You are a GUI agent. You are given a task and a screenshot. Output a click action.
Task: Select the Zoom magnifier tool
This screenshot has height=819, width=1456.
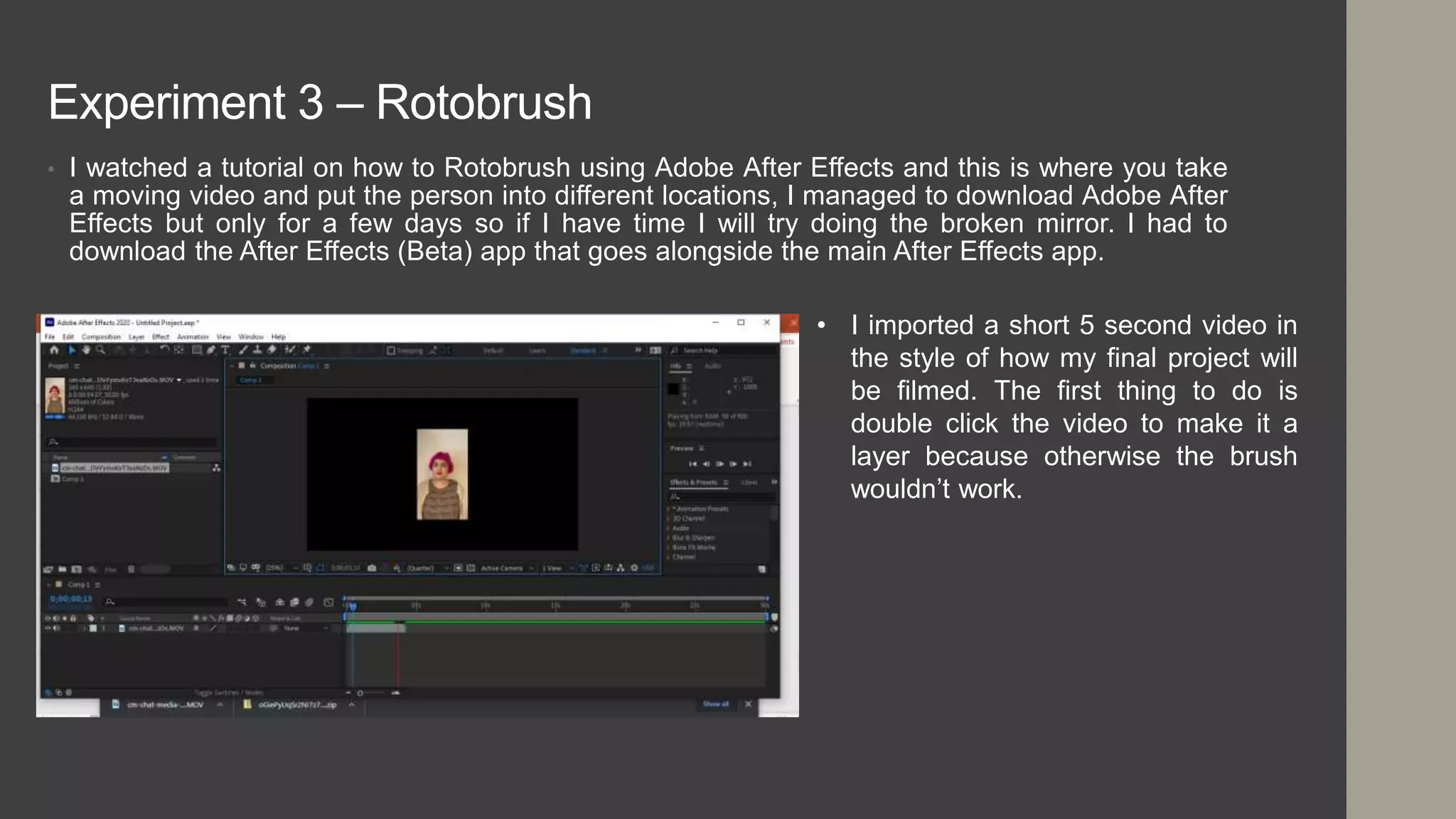[100, 350]
